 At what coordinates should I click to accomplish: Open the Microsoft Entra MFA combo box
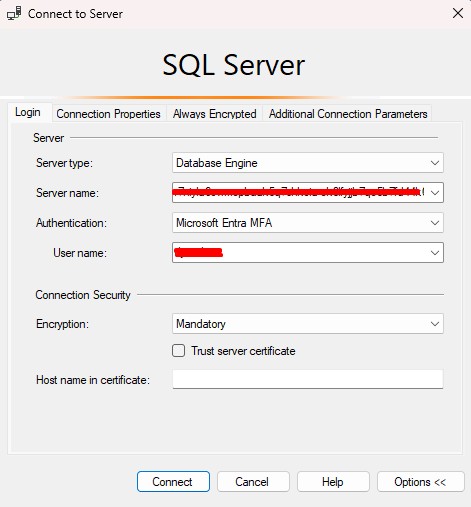[308, 223]
